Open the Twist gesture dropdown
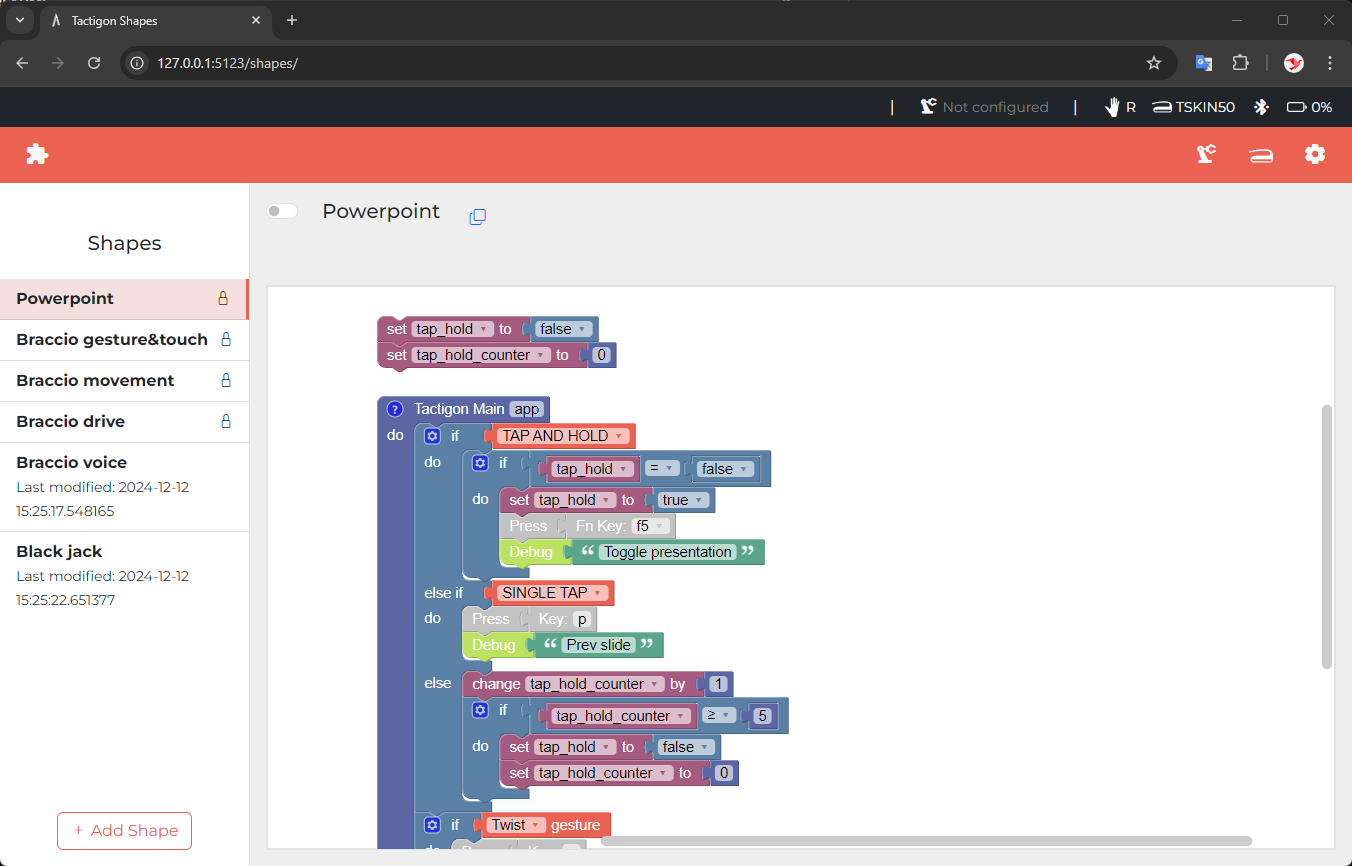 coord(516,825)
